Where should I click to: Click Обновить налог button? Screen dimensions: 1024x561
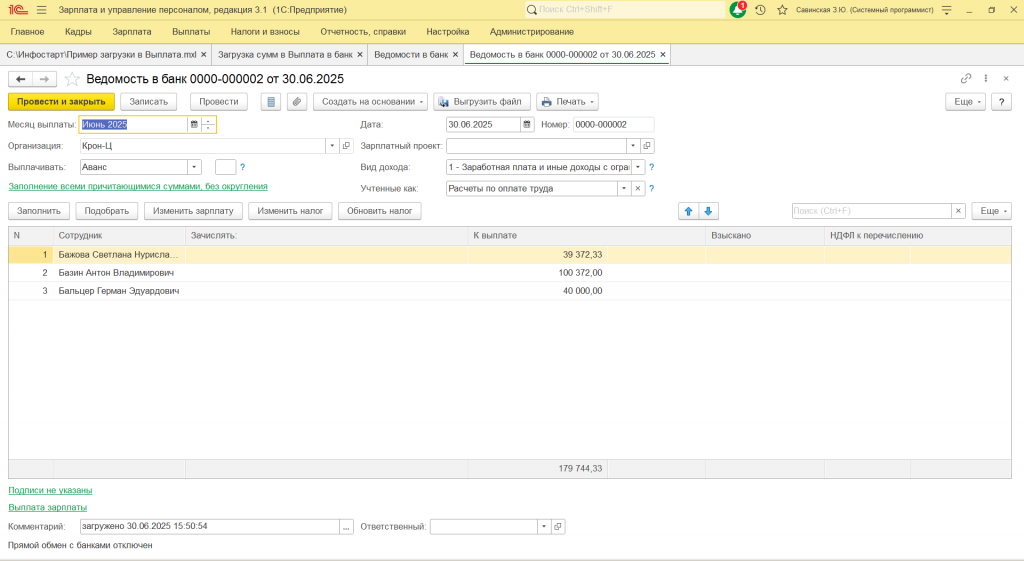coord(379,211)
